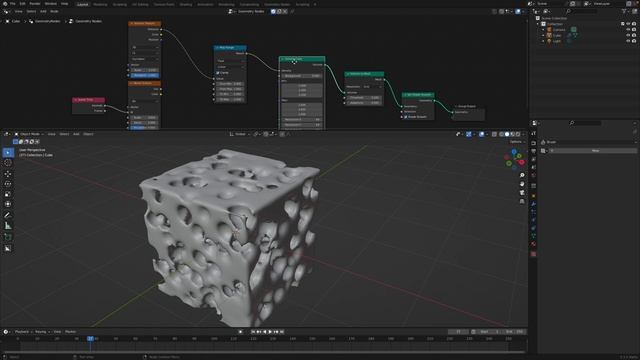The height and width of the screenshot is (360, 640).
Task: Toggle viewport X-ray mode
Action: pos(495,134)
